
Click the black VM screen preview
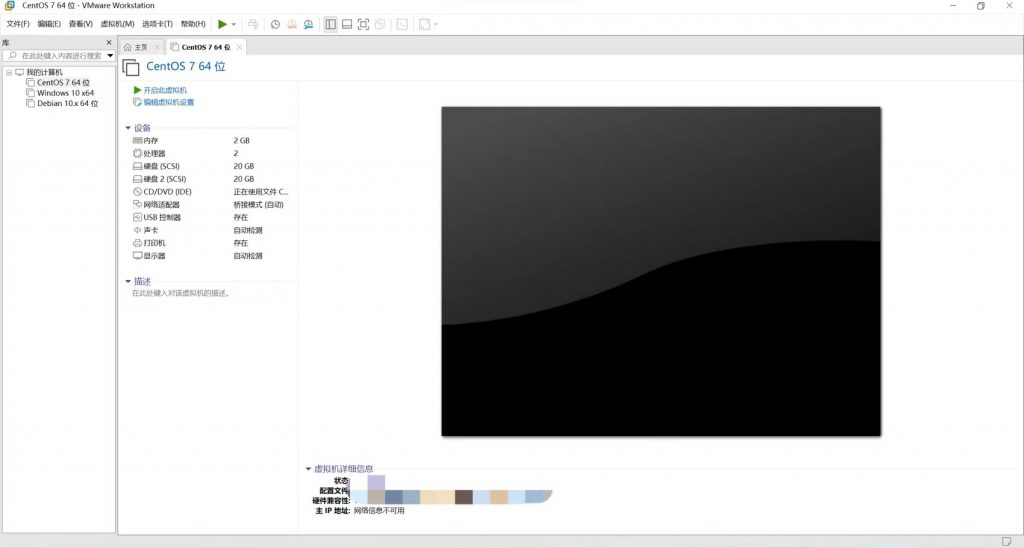click(x=661, y=272)
